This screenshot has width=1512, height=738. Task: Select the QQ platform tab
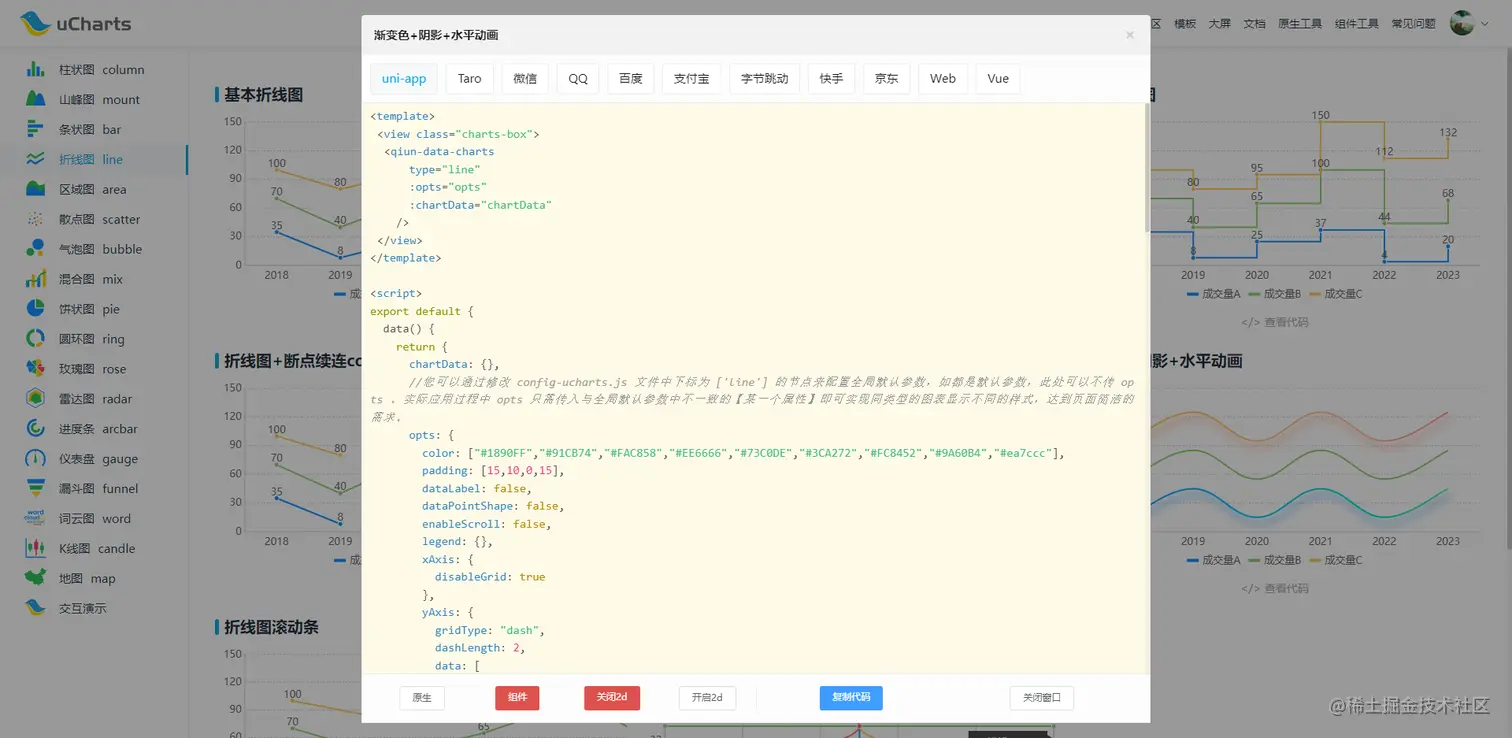[578, 79]
